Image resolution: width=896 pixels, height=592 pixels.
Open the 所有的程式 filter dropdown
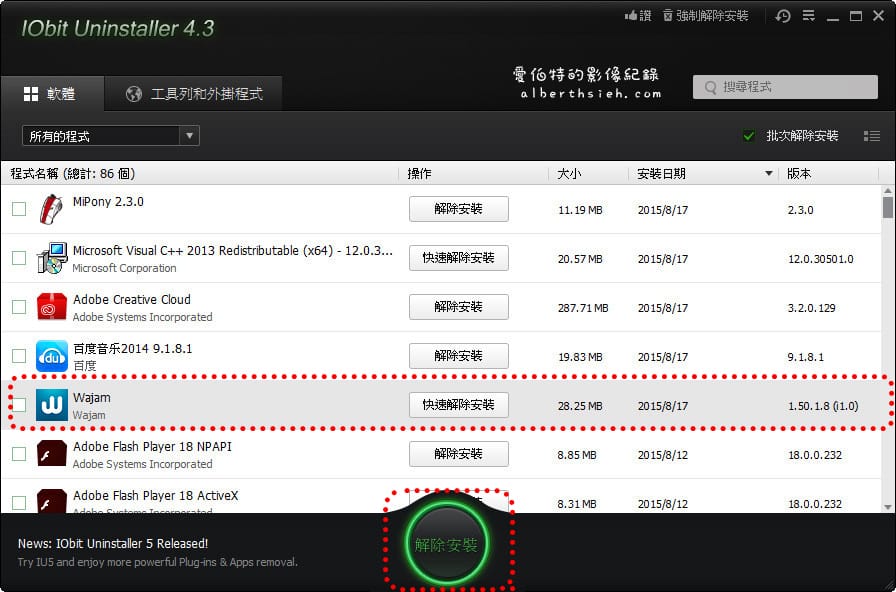(x=110, y=136)
